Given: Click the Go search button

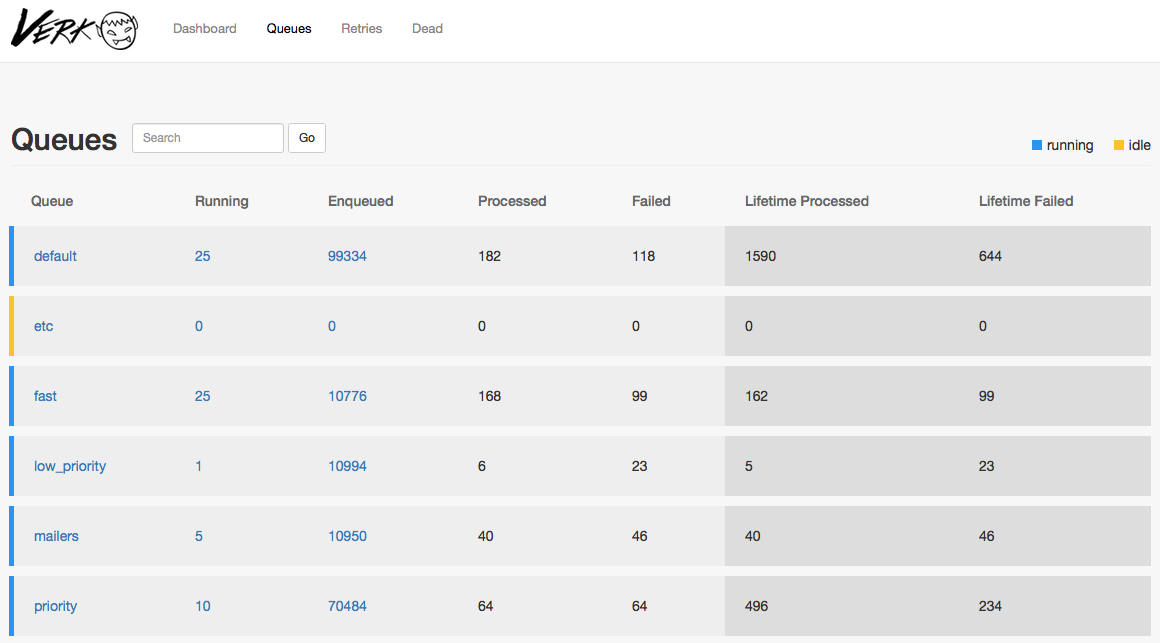Looking at the screenshot, I should (x=307, y=138).
